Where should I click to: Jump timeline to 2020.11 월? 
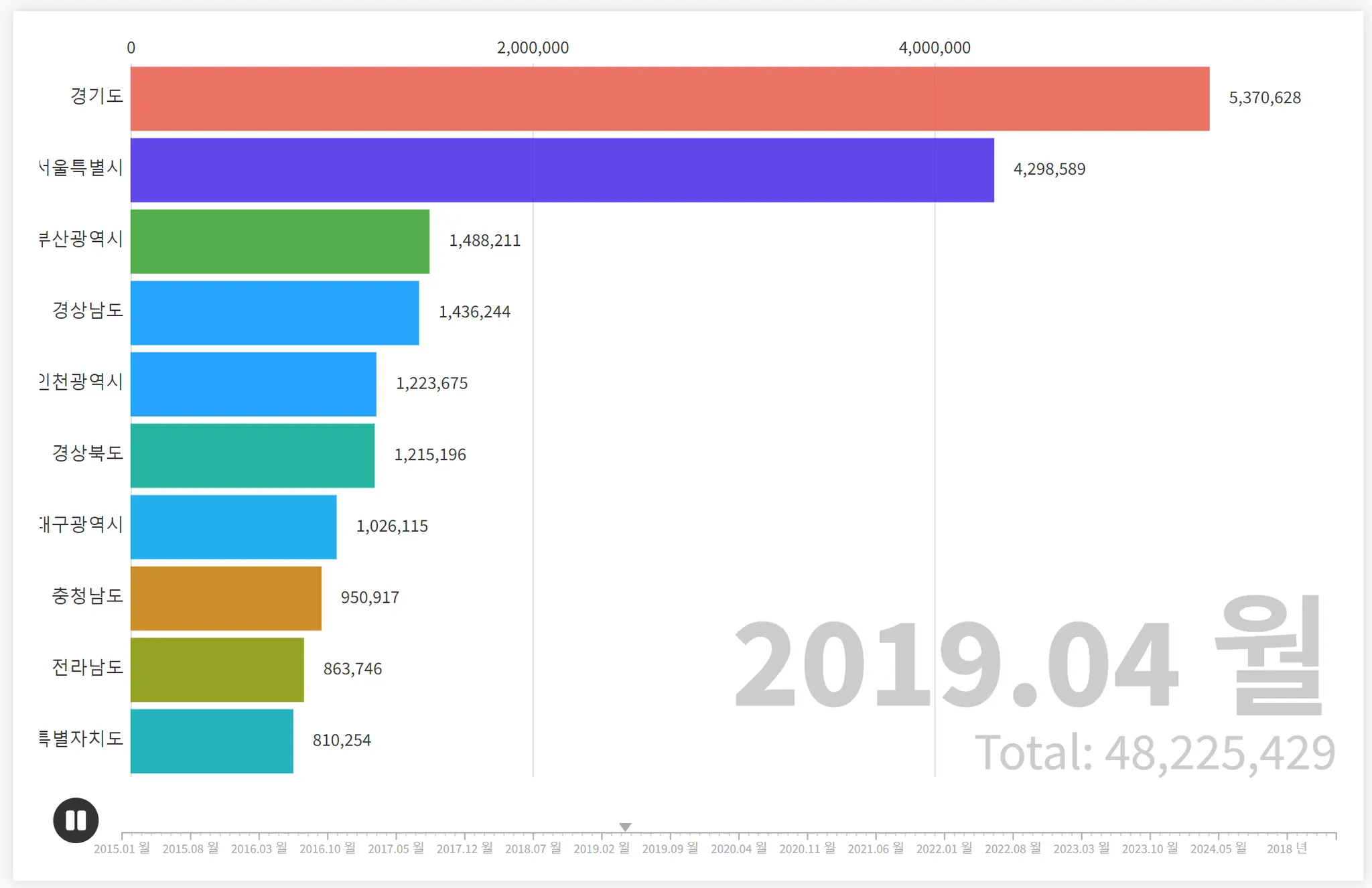(x=807, y=848)
